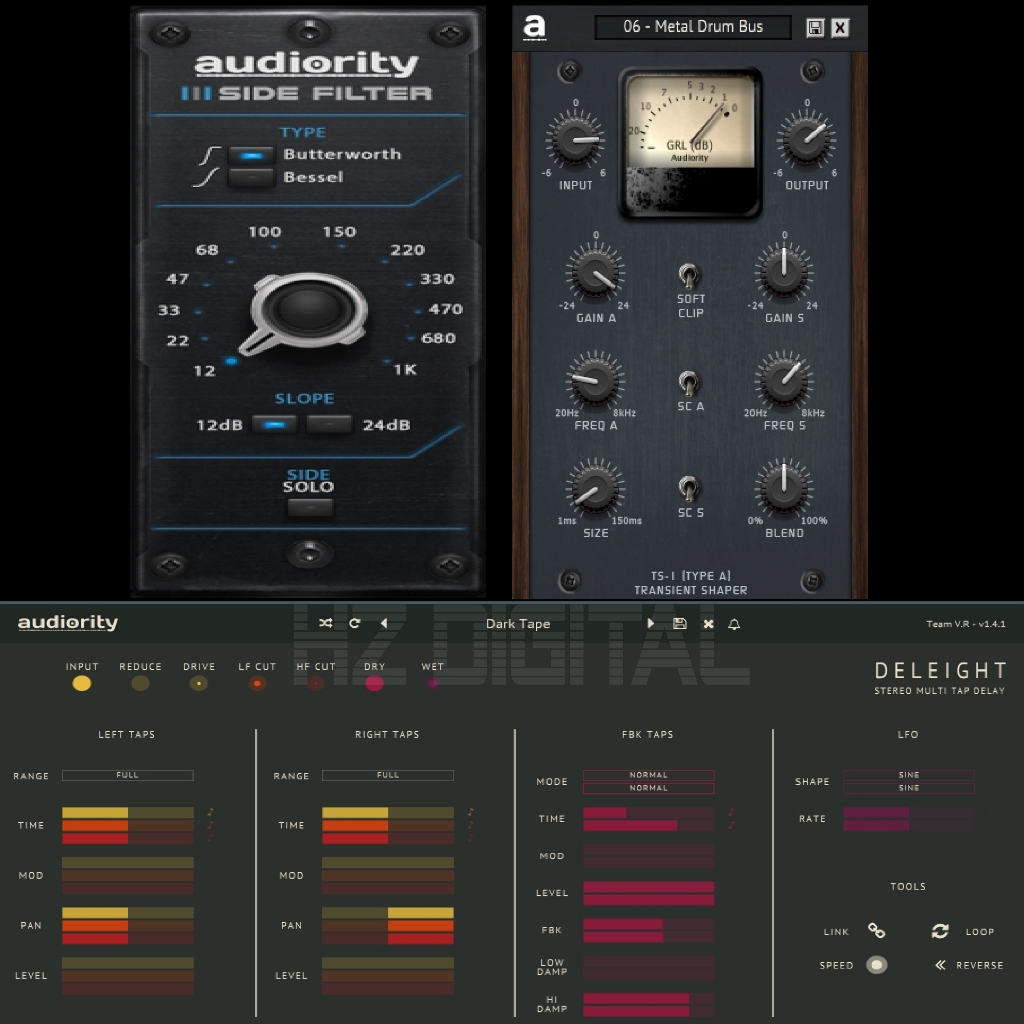Go to next preset after Dark Tape
The height and width of the screenshot is (1024, 1024).
651,623
